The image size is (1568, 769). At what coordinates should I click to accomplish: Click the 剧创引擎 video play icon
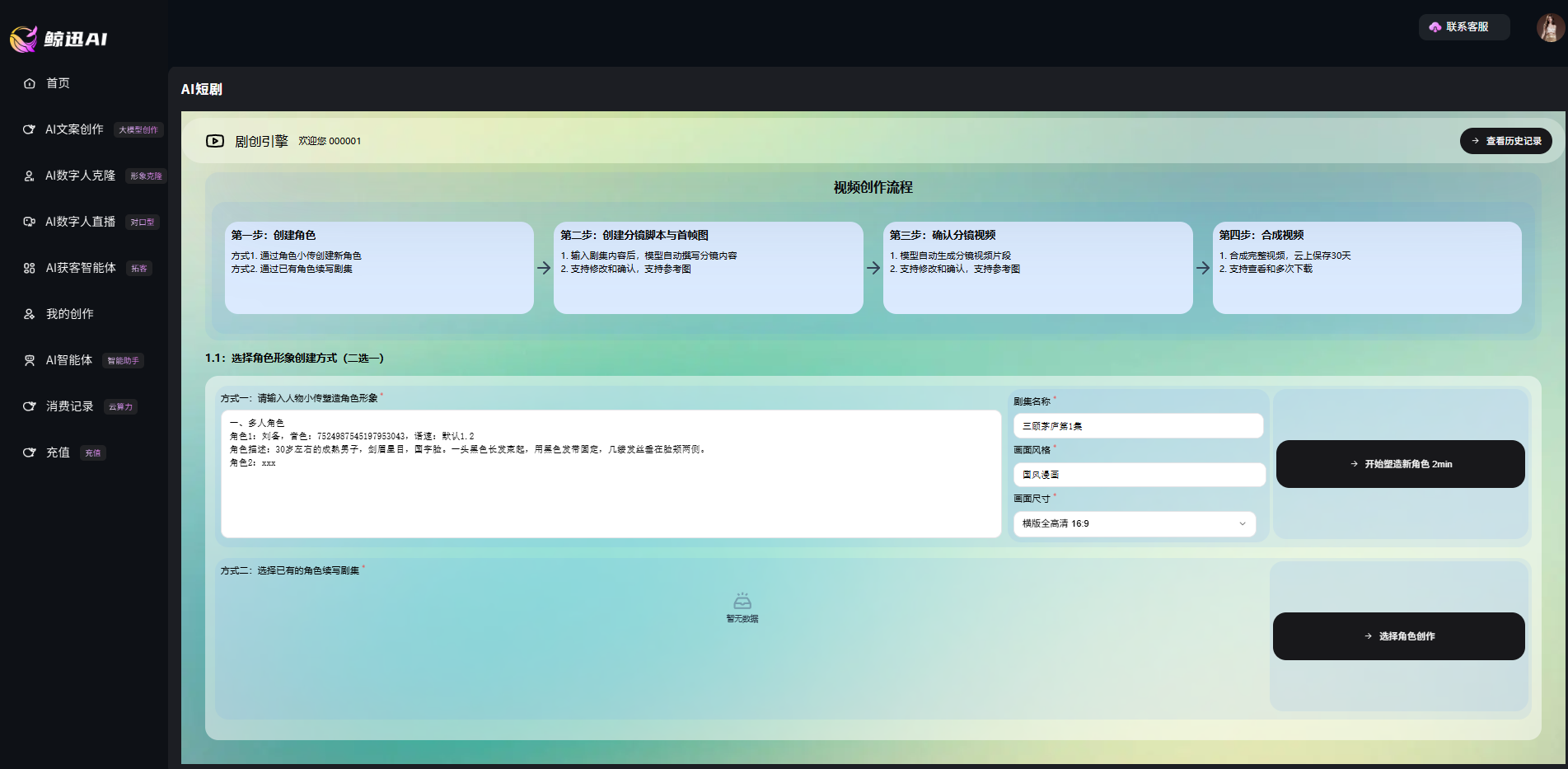(x=215, y=141)
